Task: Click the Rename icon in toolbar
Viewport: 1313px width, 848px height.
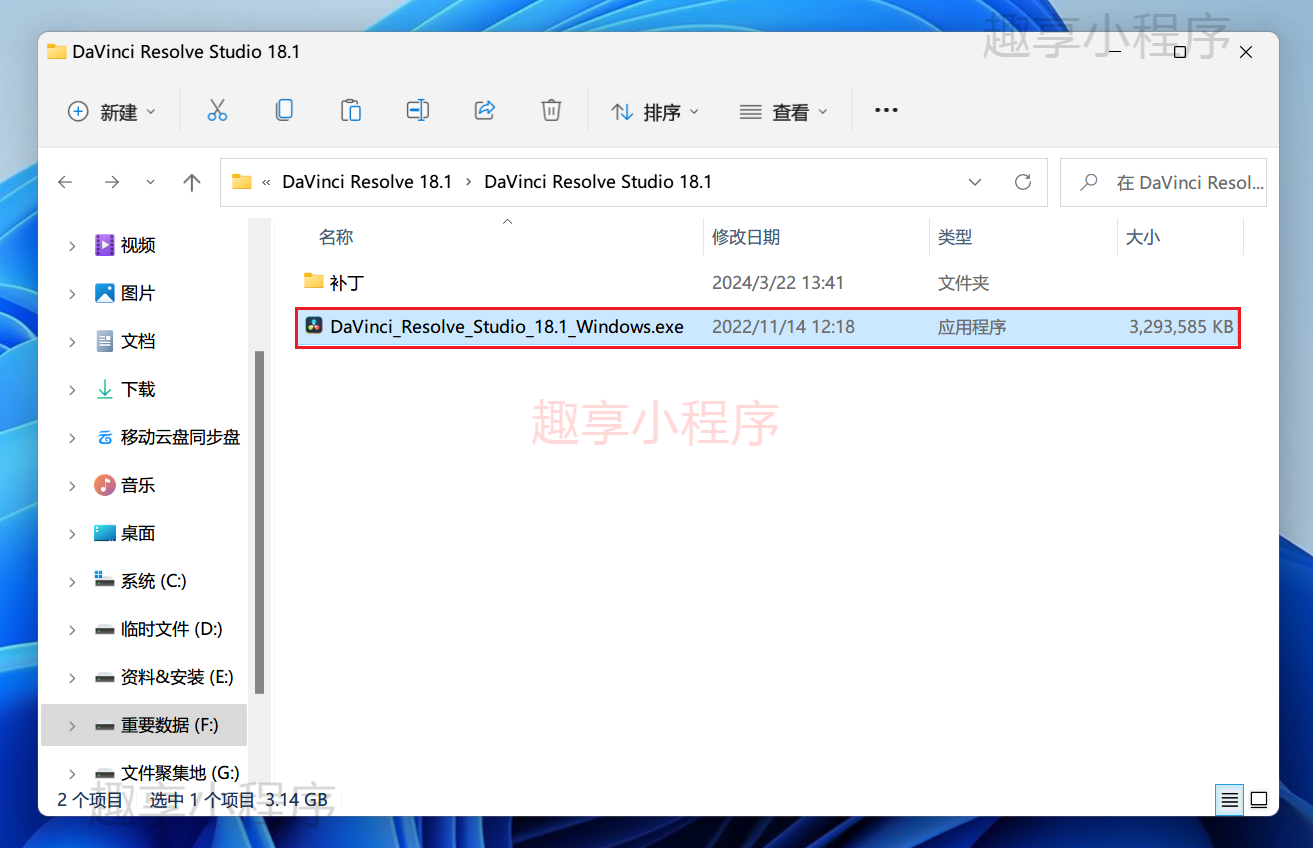Action: [418, 111]
